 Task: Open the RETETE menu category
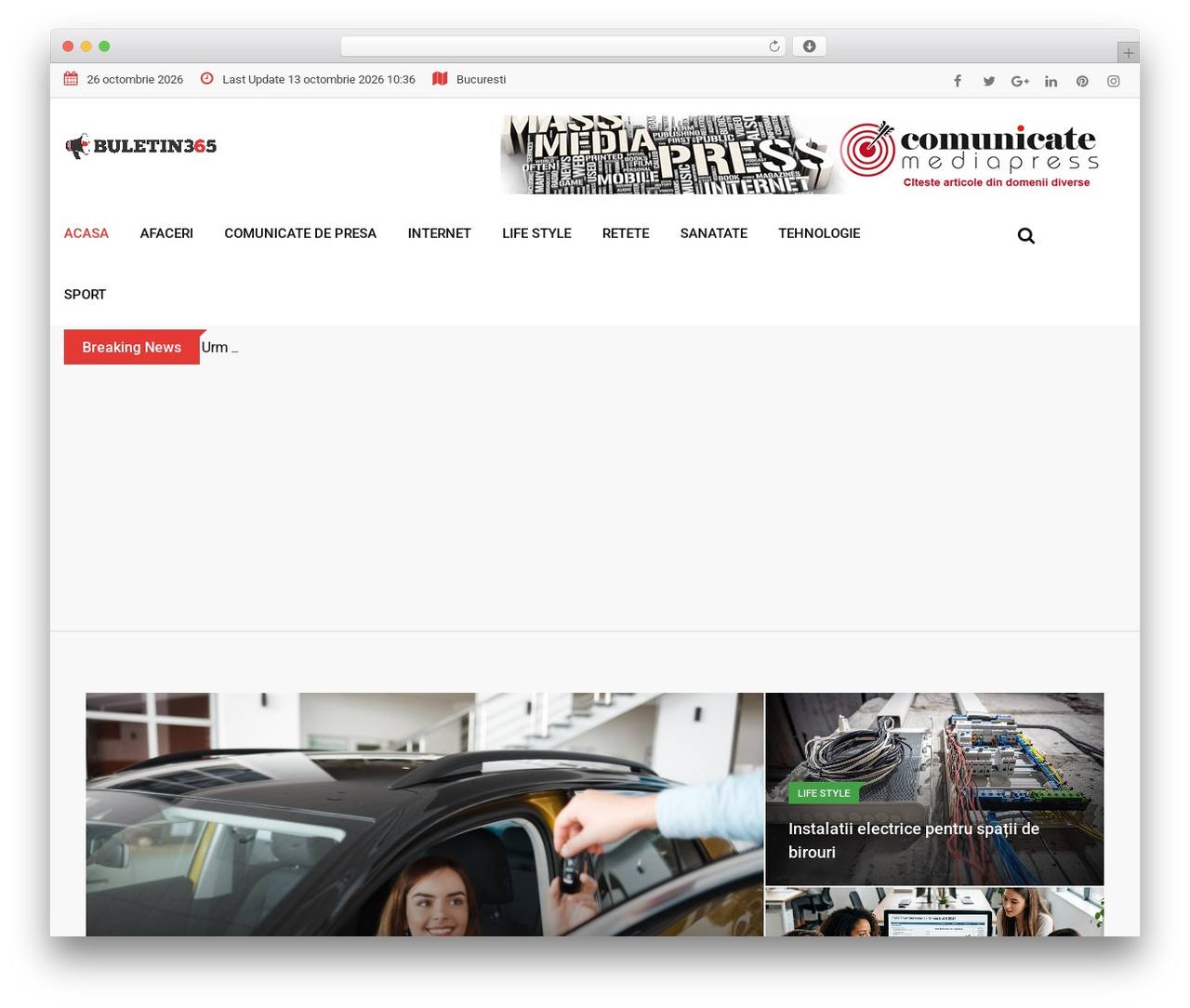(626, 233)
